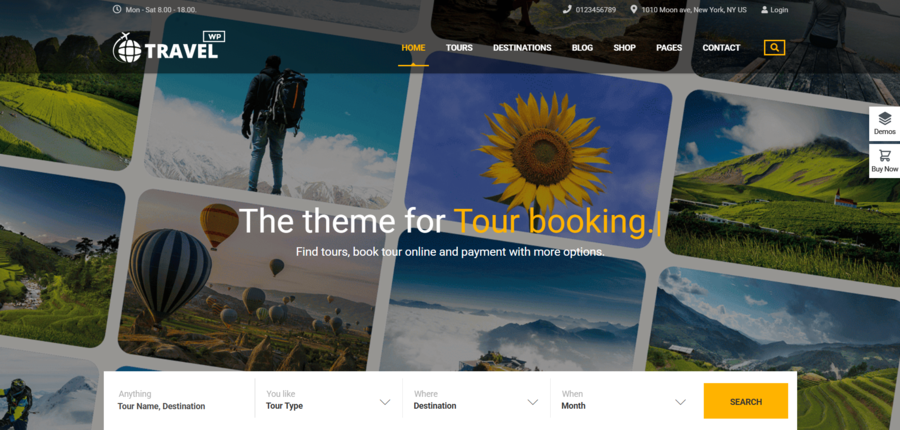Click the Destination dropdown chevron
The height and width of the screenshot is (430, 900).
pos(533,402)
